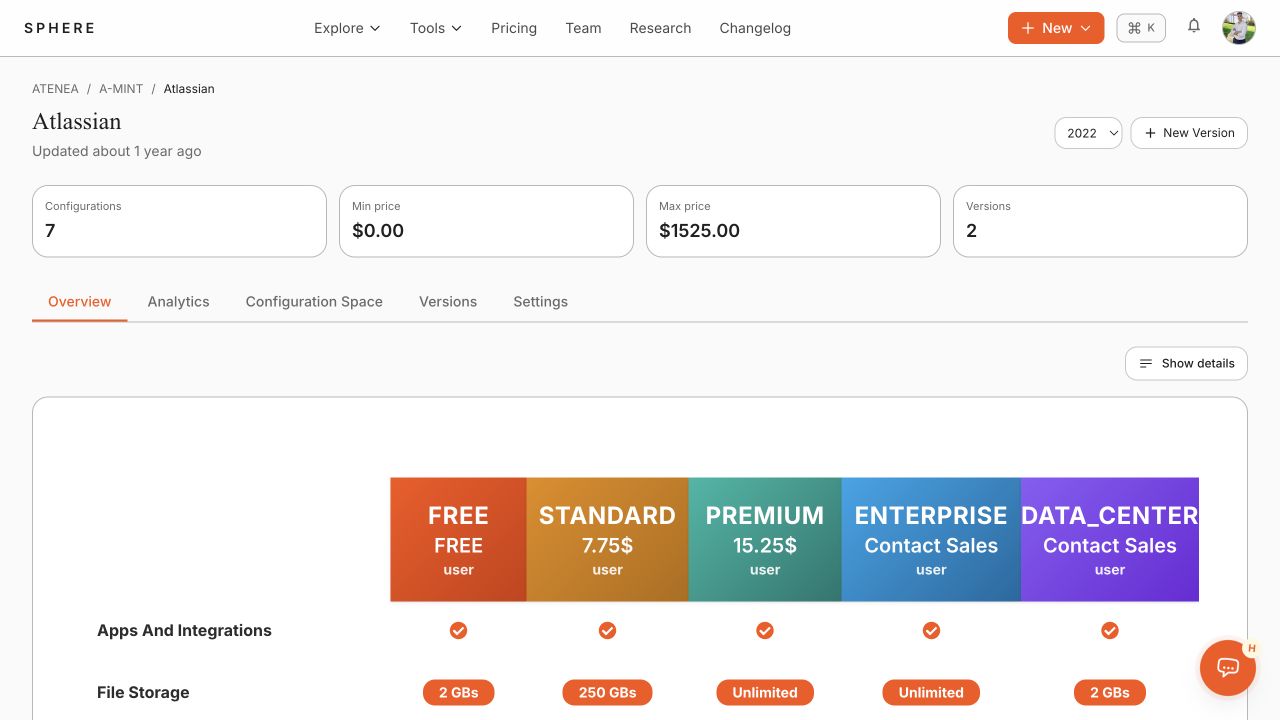Open the Research page
1280x720 pixels.
(x=660, y=28)
